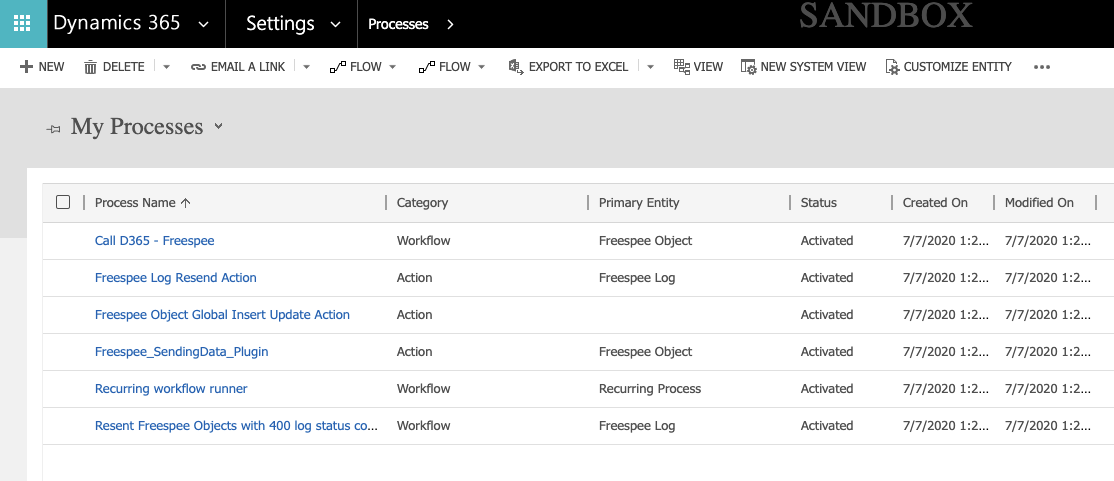This screenshot has width=1114, height=481.
Task: Click the trash can DELETE icon
Action: click(x=90, y=67)
